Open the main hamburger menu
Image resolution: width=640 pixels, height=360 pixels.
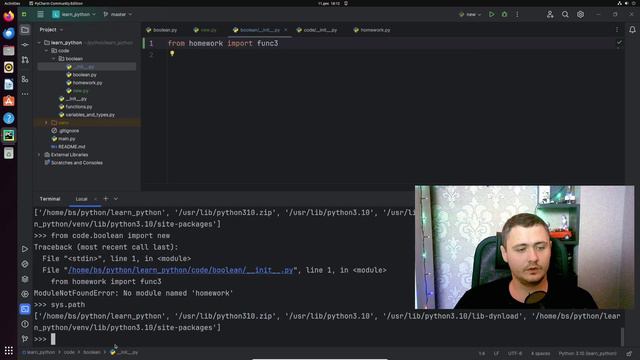tap(40, 14)
